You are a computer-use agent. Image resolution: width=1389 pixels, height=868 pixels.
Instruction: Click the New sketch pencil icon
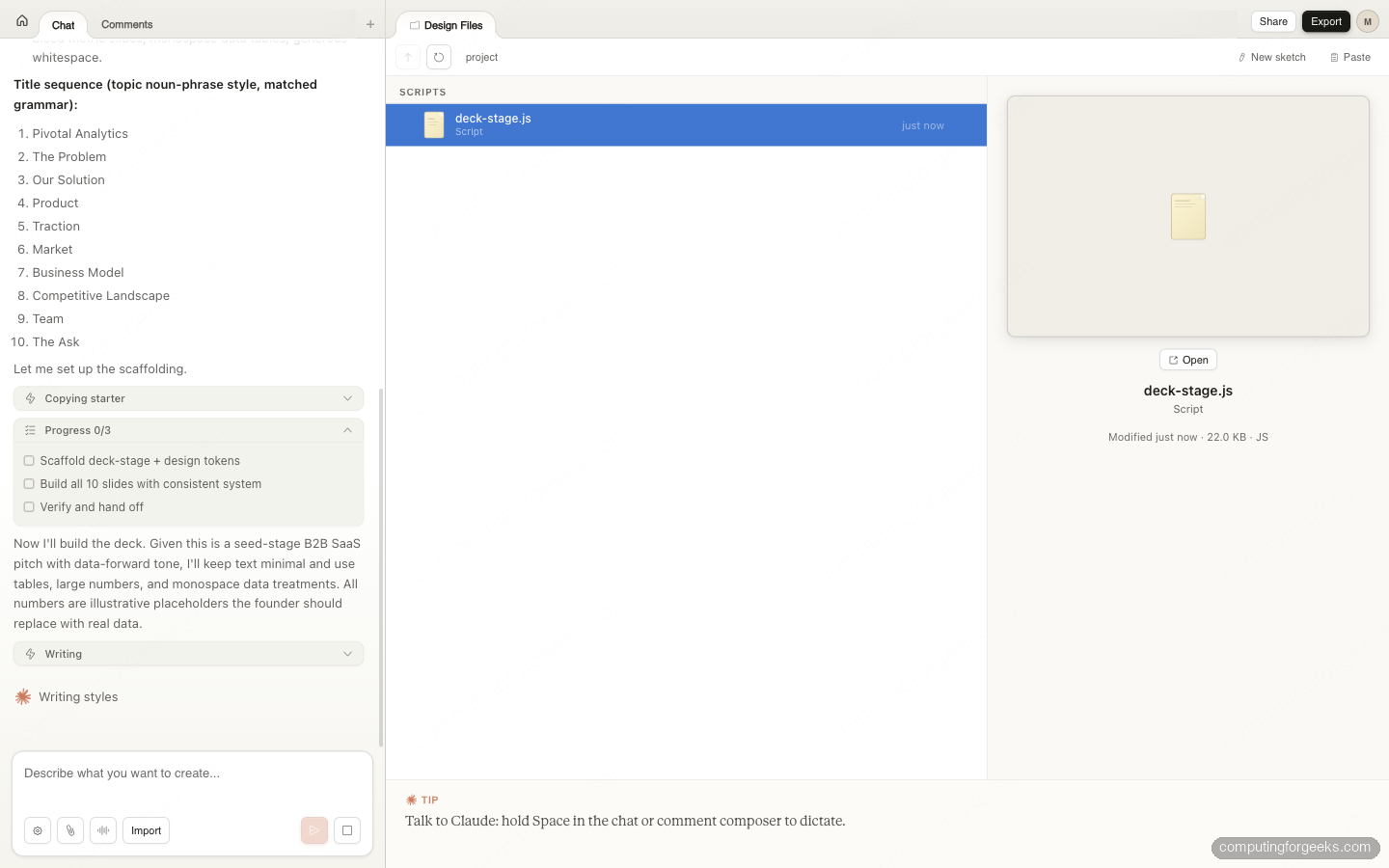[x=1240, y=57]
